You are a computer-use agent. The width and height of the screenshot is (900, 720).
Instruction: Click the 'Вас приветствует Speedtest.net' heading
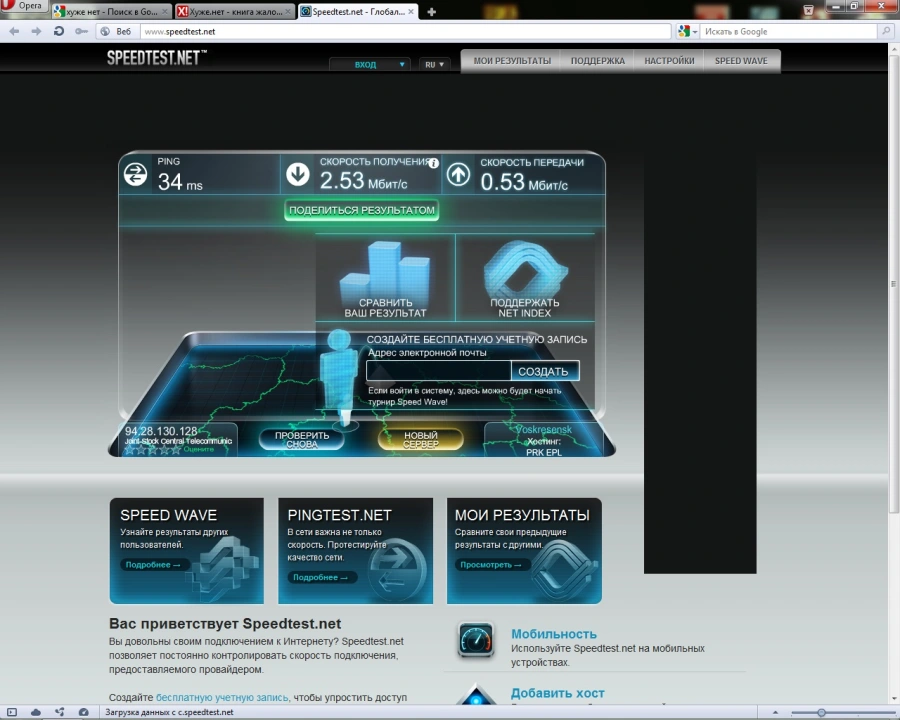tap(225, 624)
